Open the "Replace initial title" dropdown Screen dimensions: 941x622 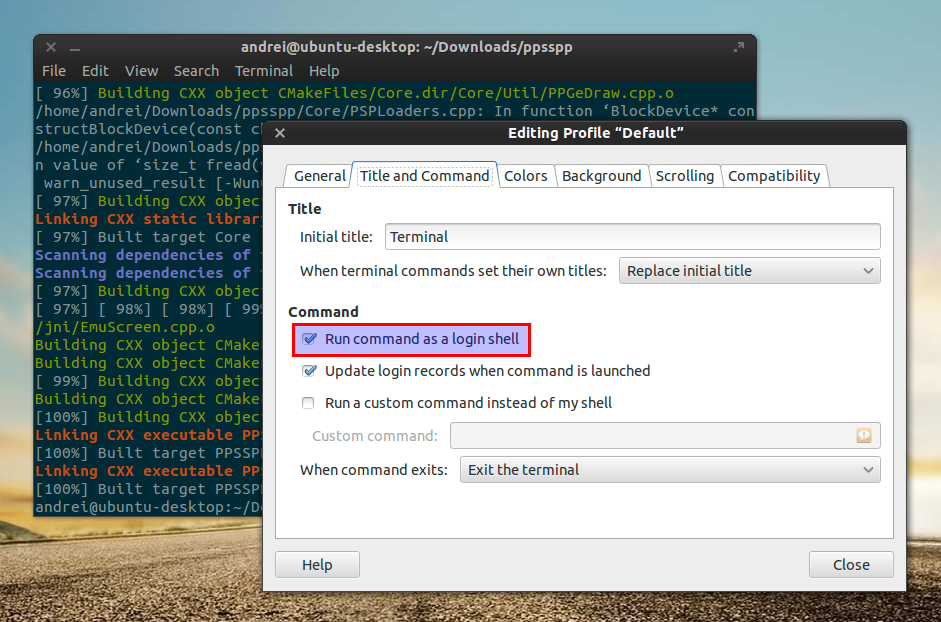click(x=750, y=270)
